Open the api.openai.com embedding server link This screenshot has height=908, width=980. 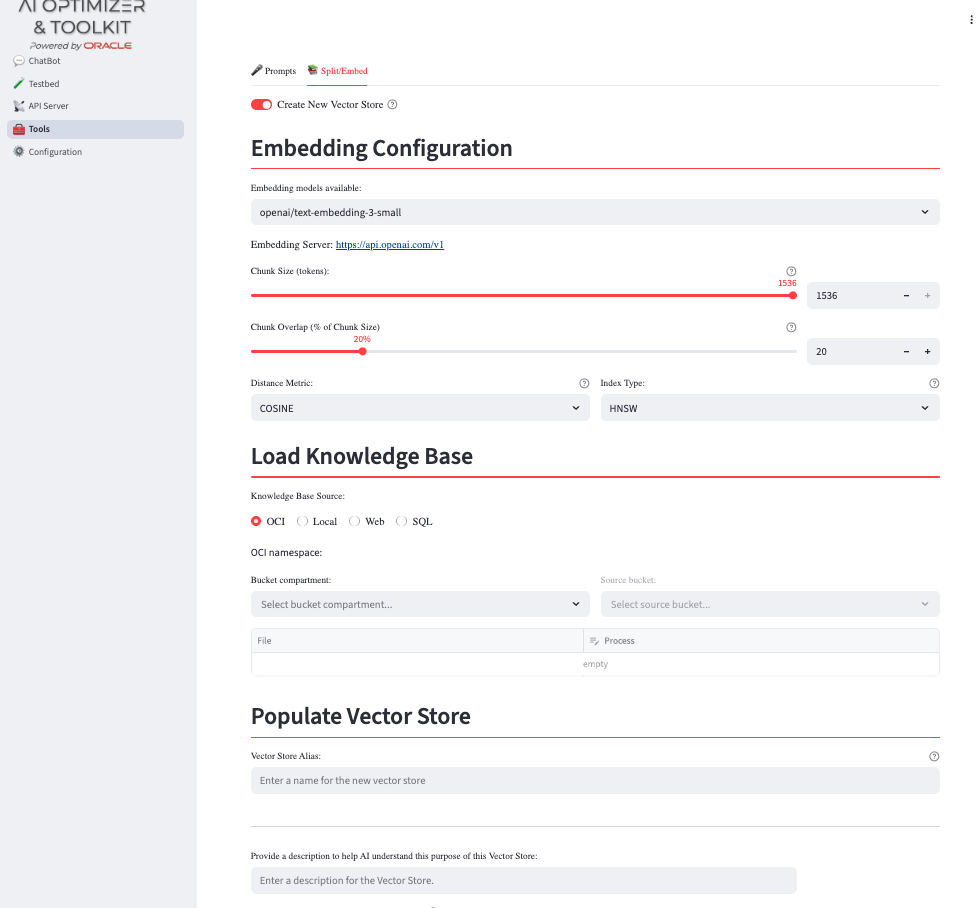click(x=389, y=244)
